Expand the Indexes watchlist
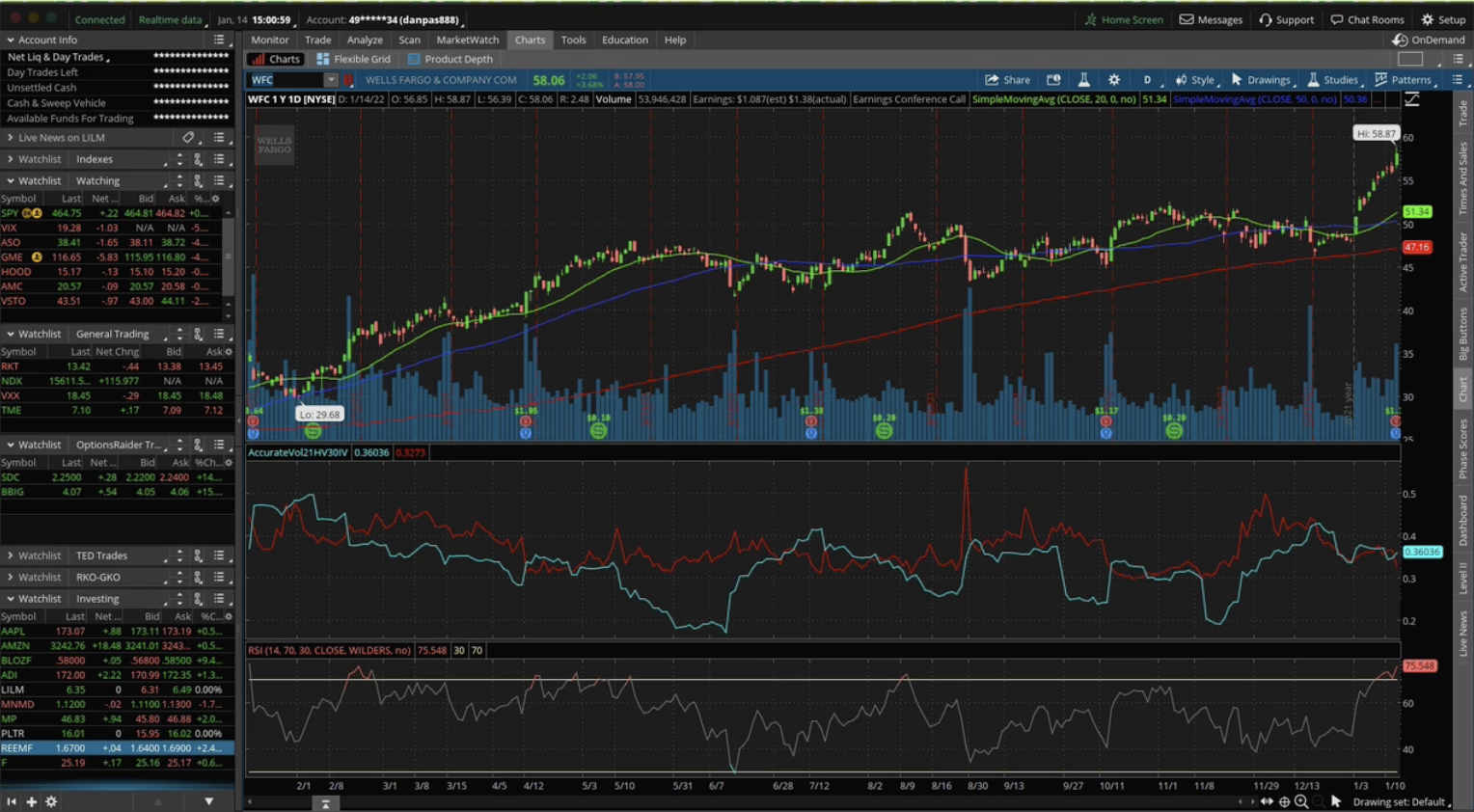1474x812 pixels. (x=11, y=159)
